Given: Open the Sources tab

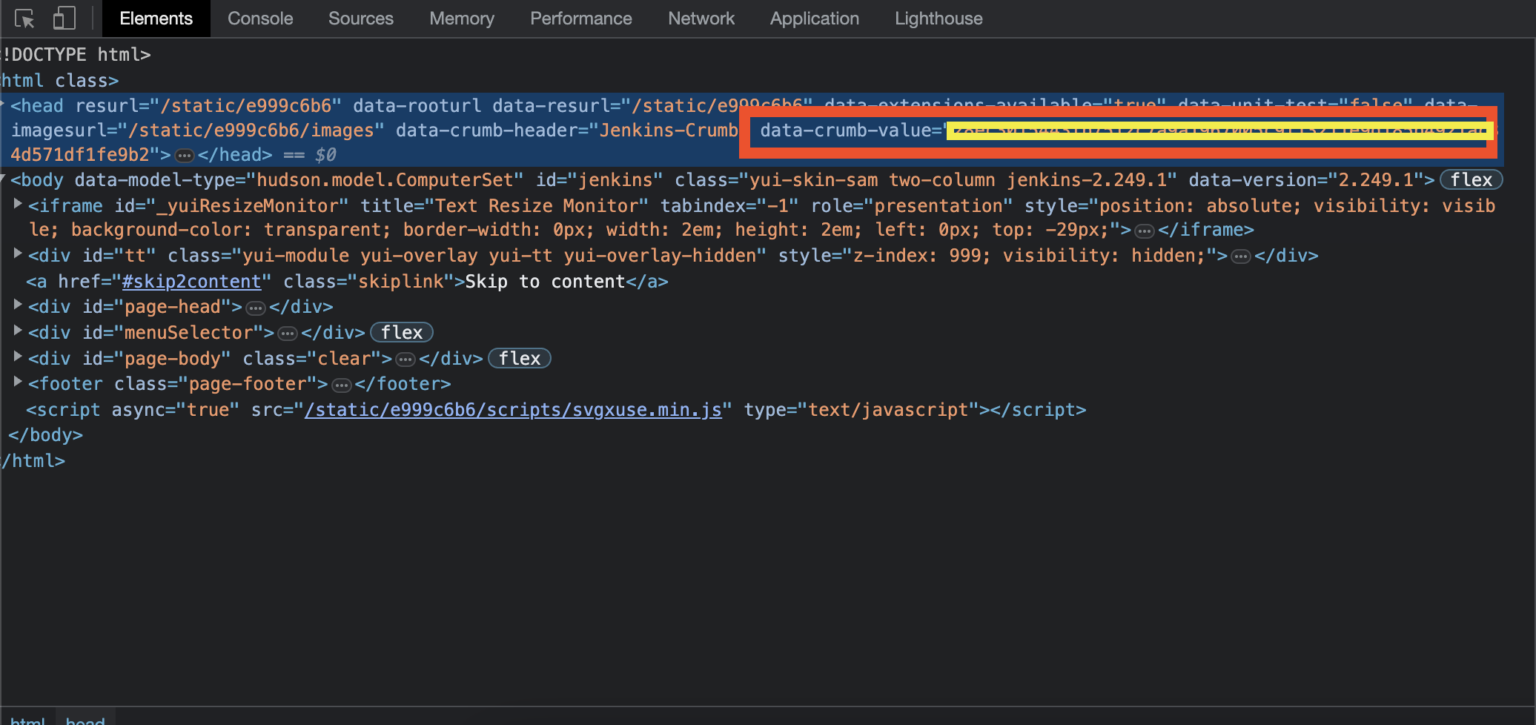Looking at the screenshot, I should [x=361, y=19].
